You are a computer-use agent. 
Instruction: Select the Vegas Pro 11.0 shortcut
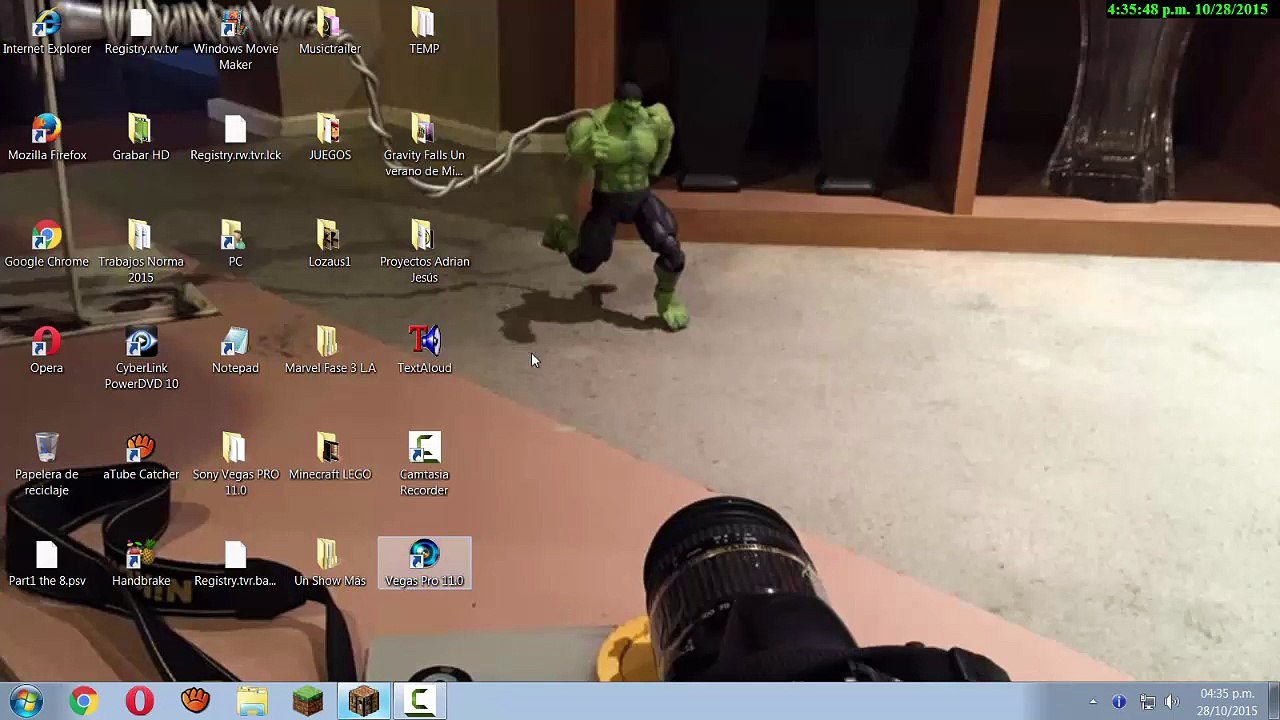tap(424, 564)
